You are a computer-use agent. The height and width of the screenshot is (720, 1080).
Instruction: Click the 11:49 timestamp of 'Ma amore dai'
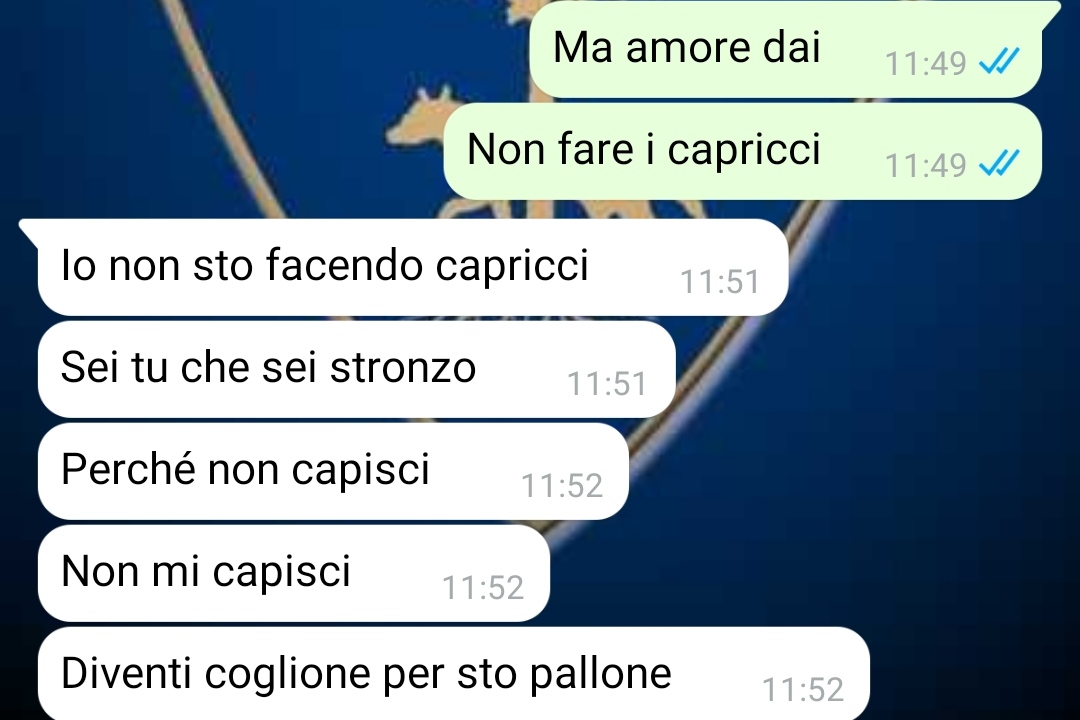[x=926, y=64]
